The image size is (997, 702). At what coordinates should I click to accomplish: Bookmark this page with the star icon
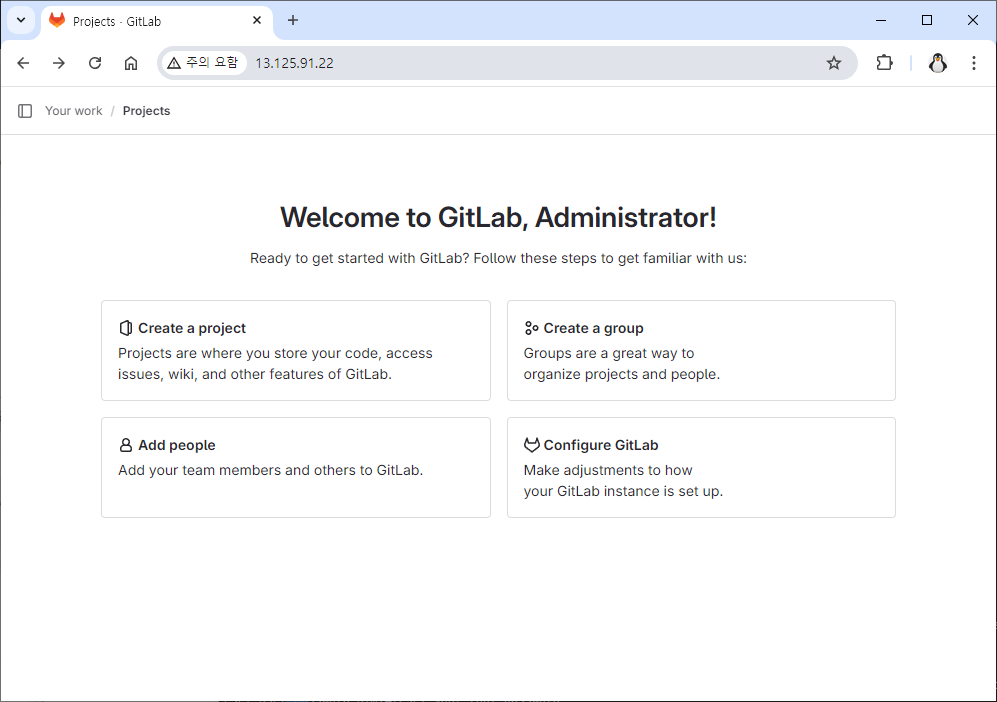click(834, 63)
